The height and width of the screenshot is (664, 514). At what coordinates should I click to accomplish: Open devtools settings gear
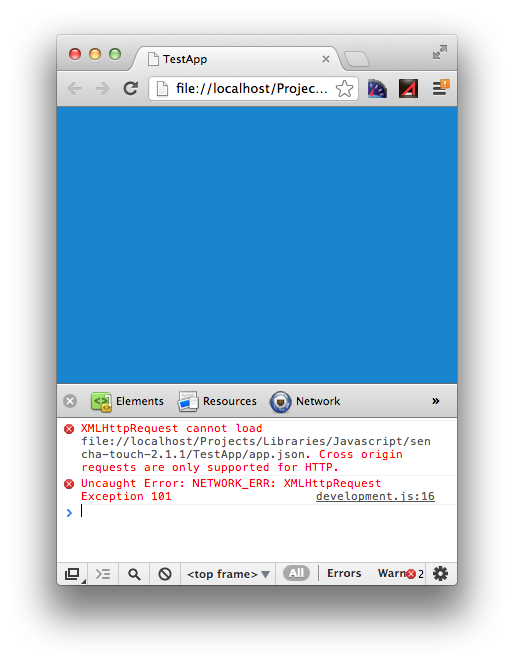pos(440,574)
